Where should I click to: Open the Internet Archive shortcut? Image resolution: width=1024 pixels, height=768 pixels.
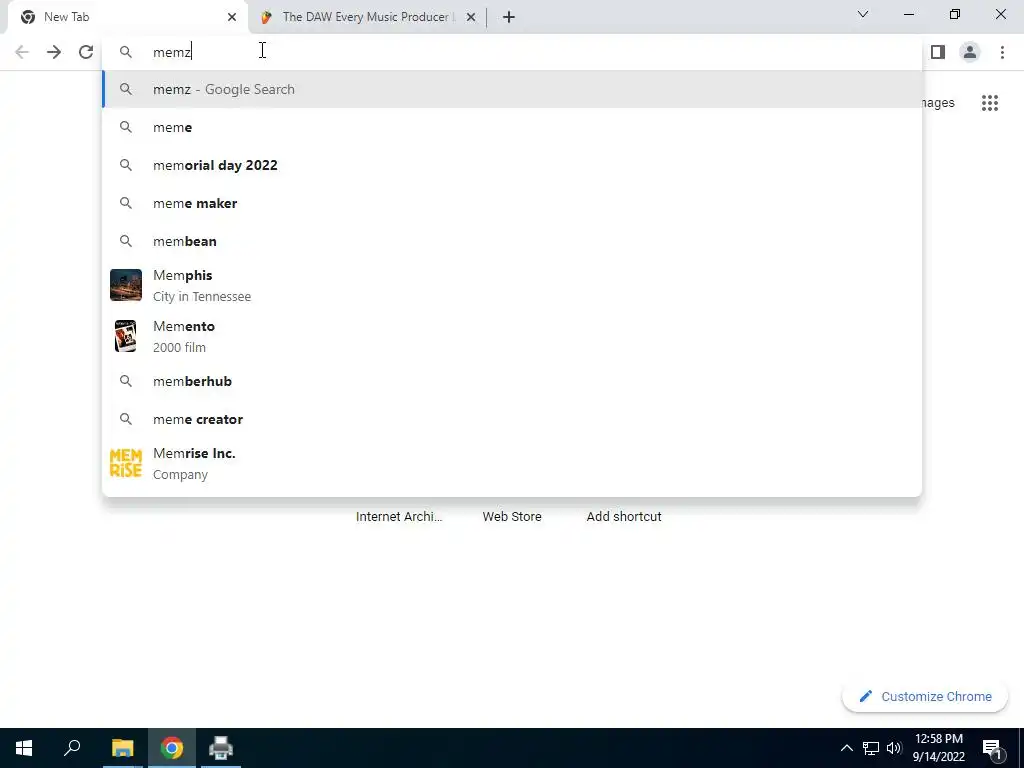pyautogui.click(x=399, y=517)
